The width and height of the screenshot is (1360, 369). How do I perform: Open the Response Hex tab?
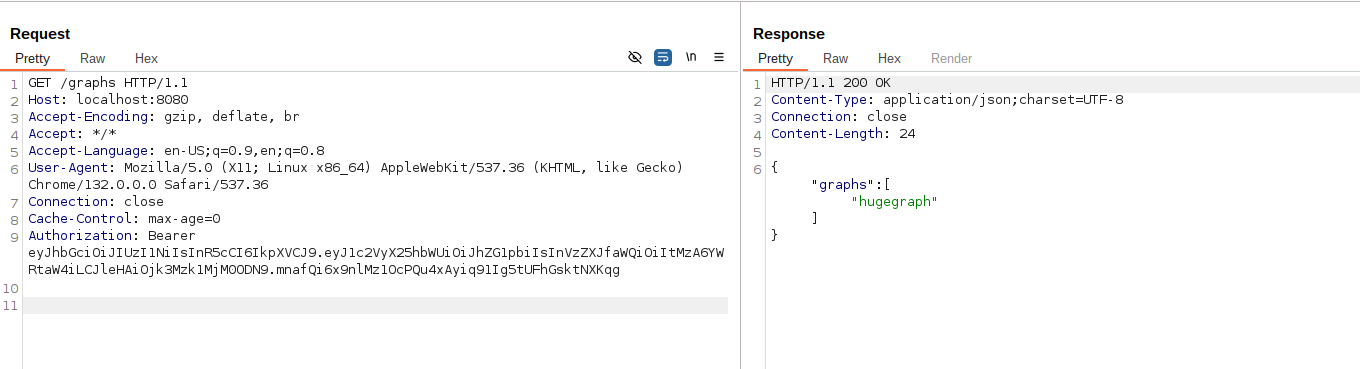(x=889, y=58)
